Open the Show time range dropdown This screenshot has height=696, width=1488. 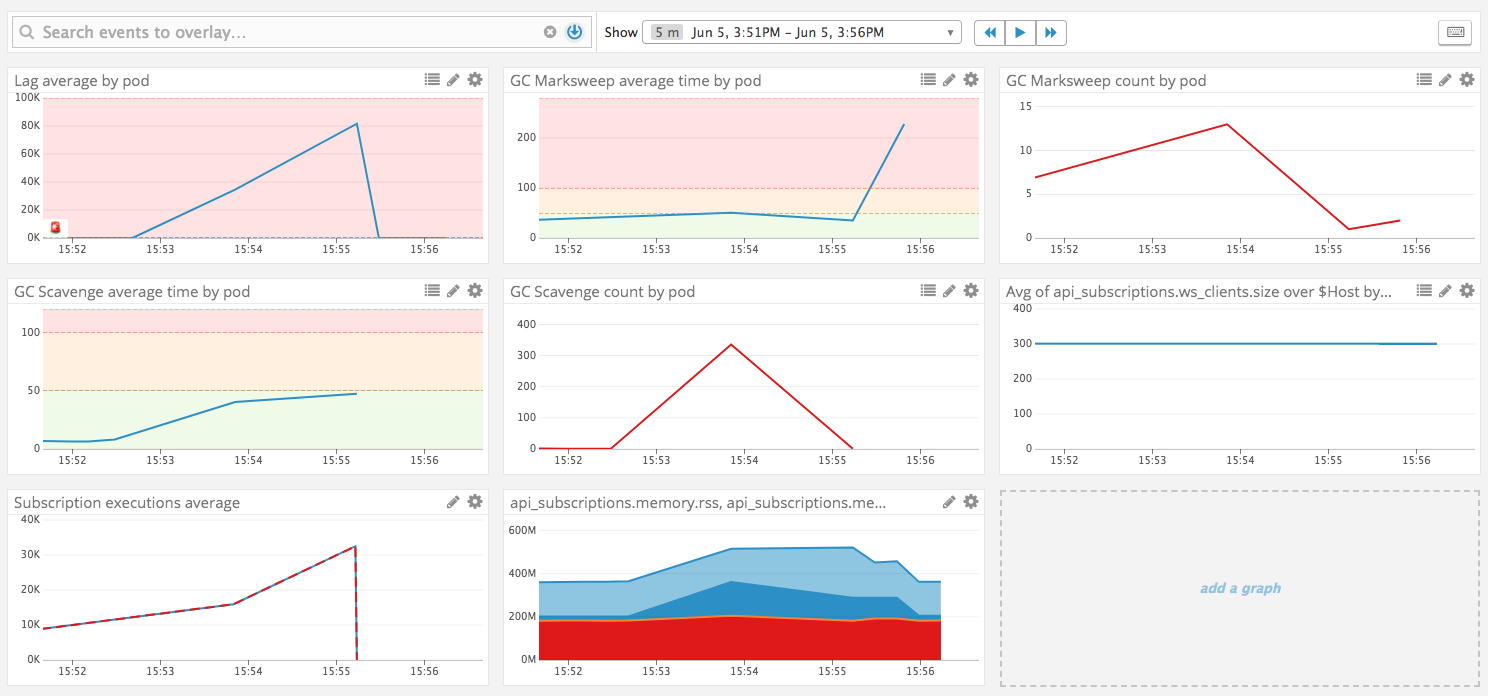(x=950, y=31)
